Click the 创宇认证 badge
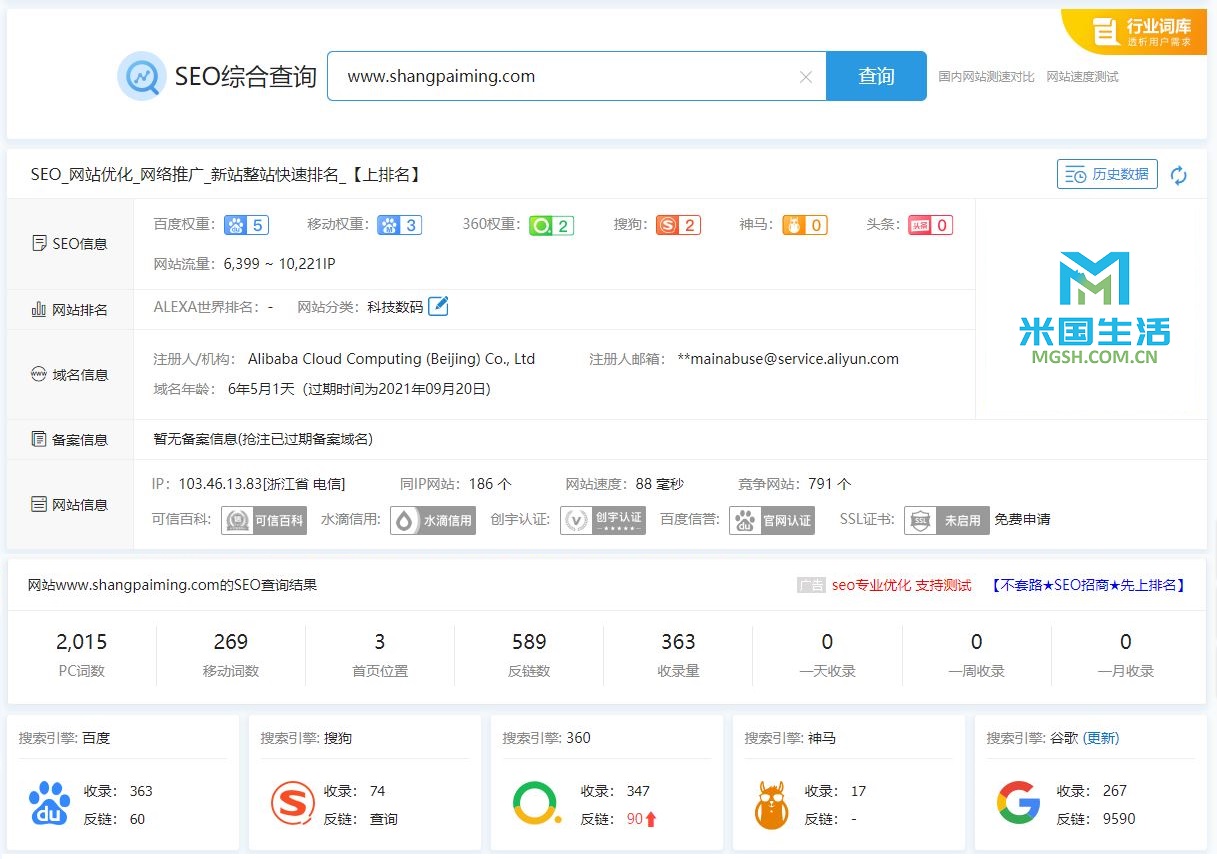 click(x=603, y=520)
